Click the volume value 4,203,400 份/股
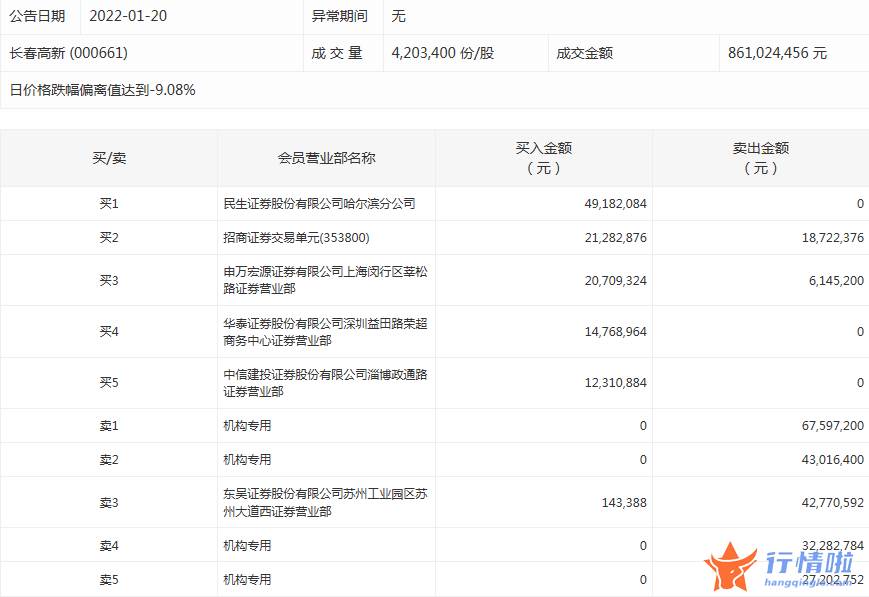The image size is (869, 597). click(443, 53)
